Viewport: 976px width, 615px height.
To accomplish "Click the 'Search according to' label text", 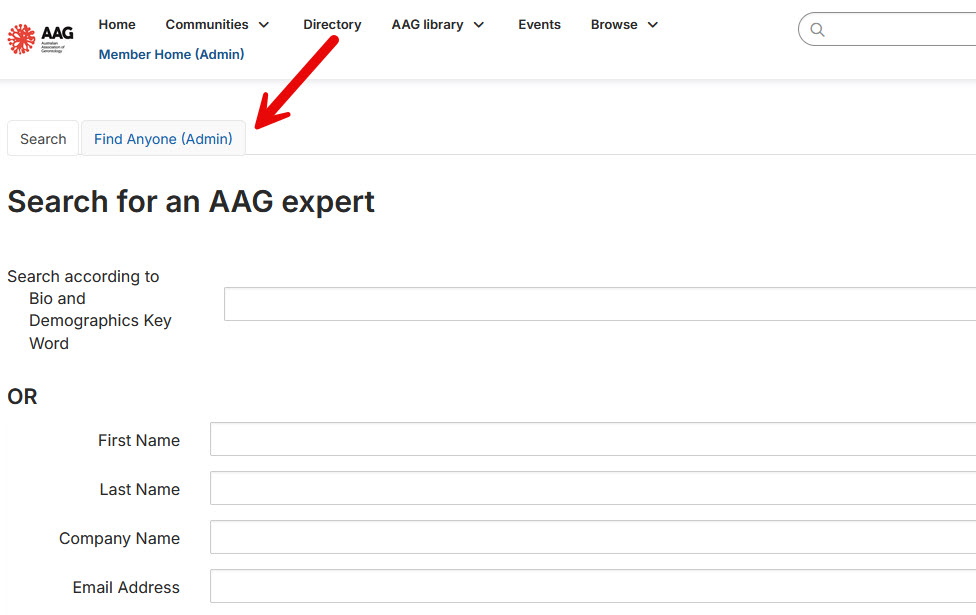I will [x=83, y=276].
